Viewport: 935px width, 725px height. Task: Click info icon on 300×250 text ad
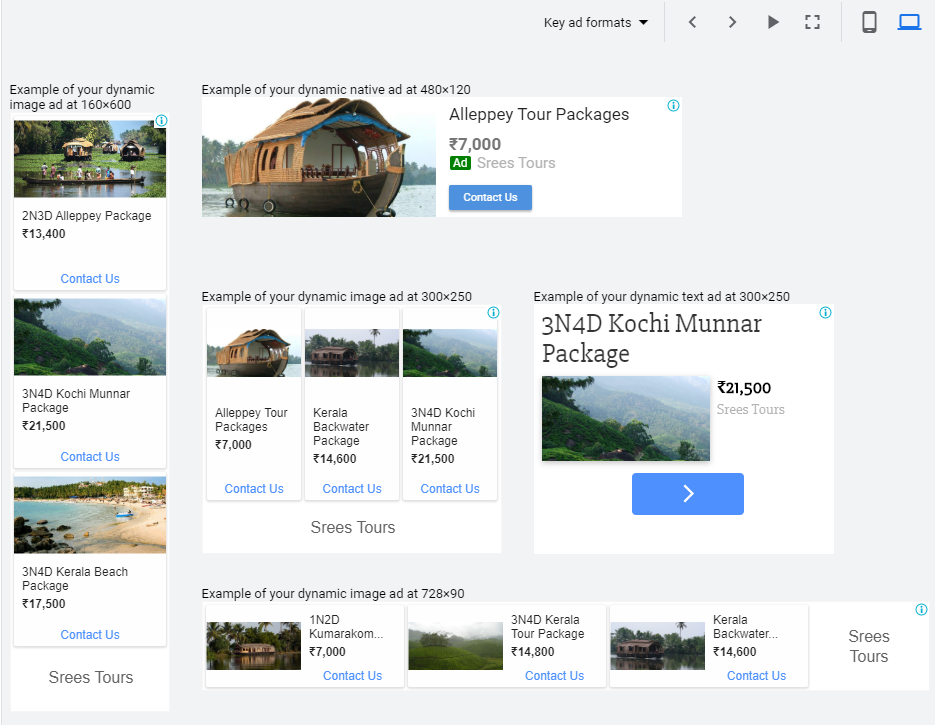coord(825,313)
